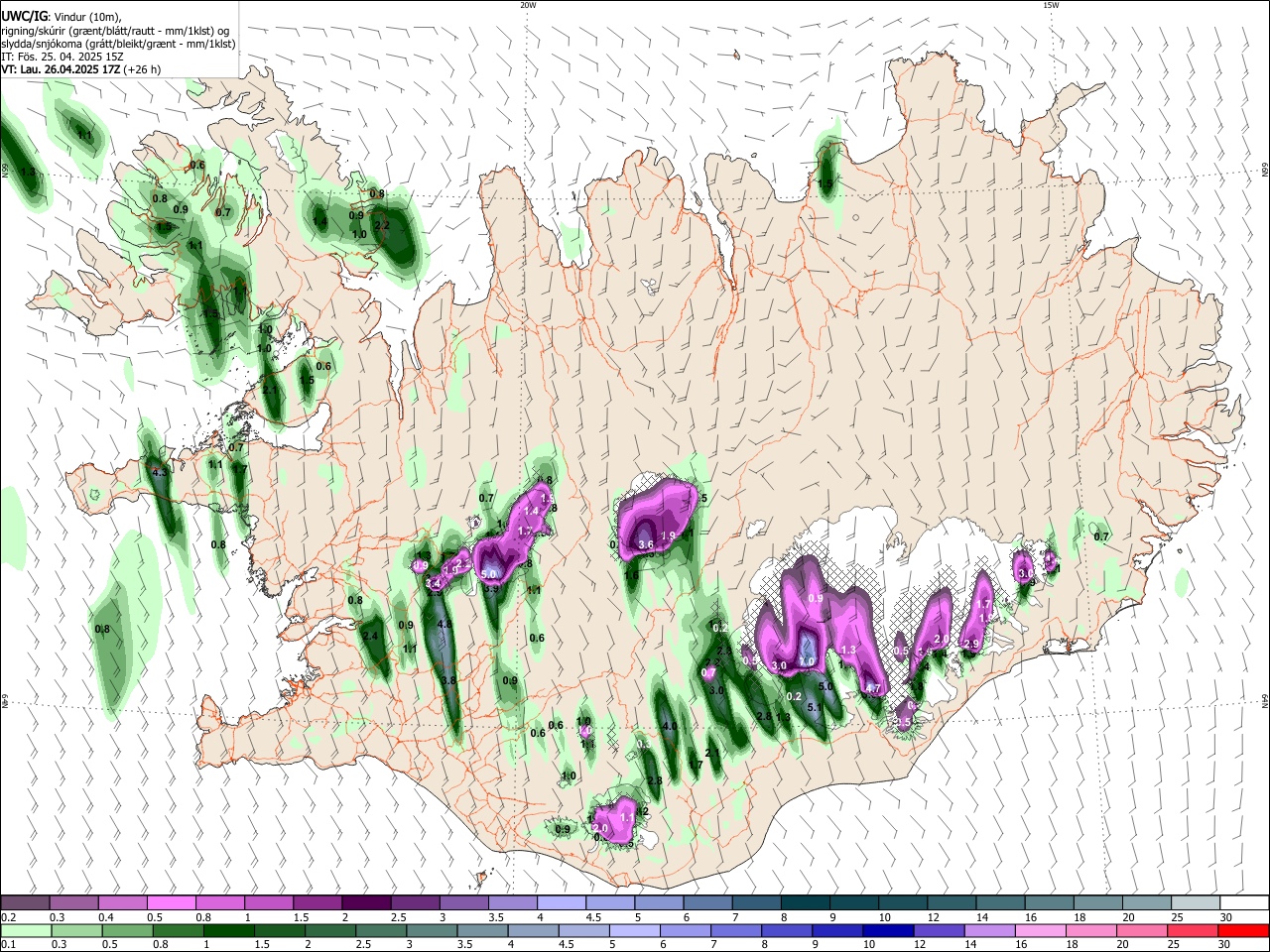This screenshot has width=1270, height=952.
Task: Click the 'VT: Lau. 26.04.2025 17Z (+26 h)' line
Action: click(x=81, y=69)
